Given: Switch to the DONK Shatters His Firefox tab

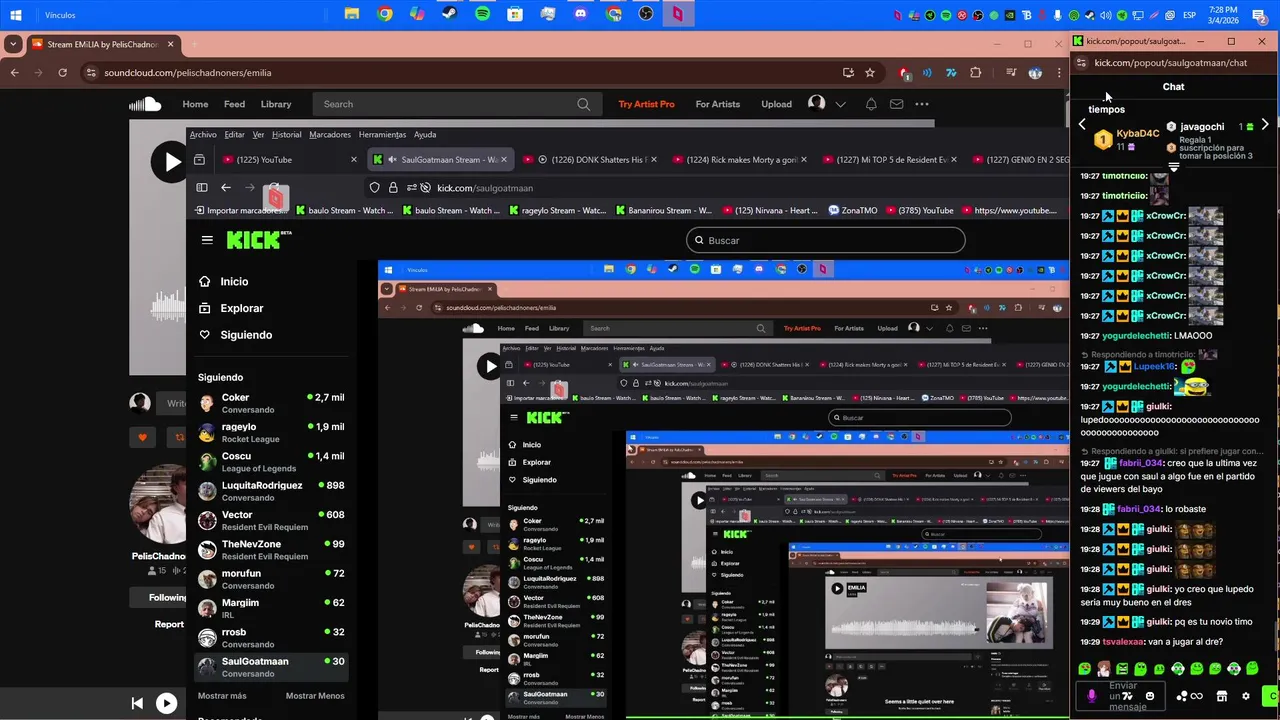Looking at the screenshot, I should click(591, 160).
